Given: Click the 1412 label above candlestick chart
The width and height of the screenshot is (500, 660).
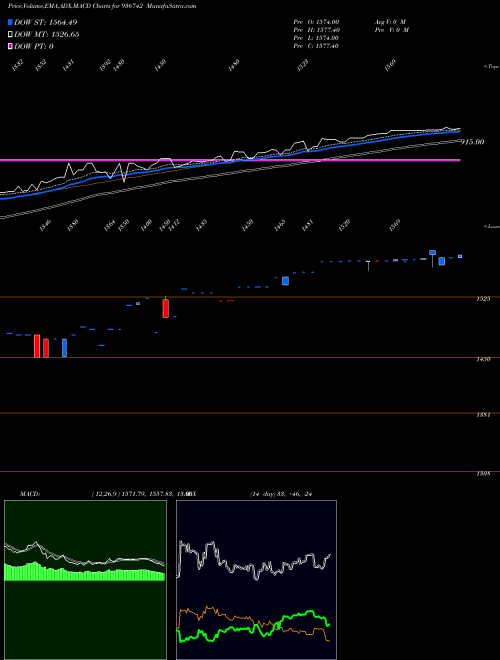Looking at the screenshot, I should click(173, 225).
